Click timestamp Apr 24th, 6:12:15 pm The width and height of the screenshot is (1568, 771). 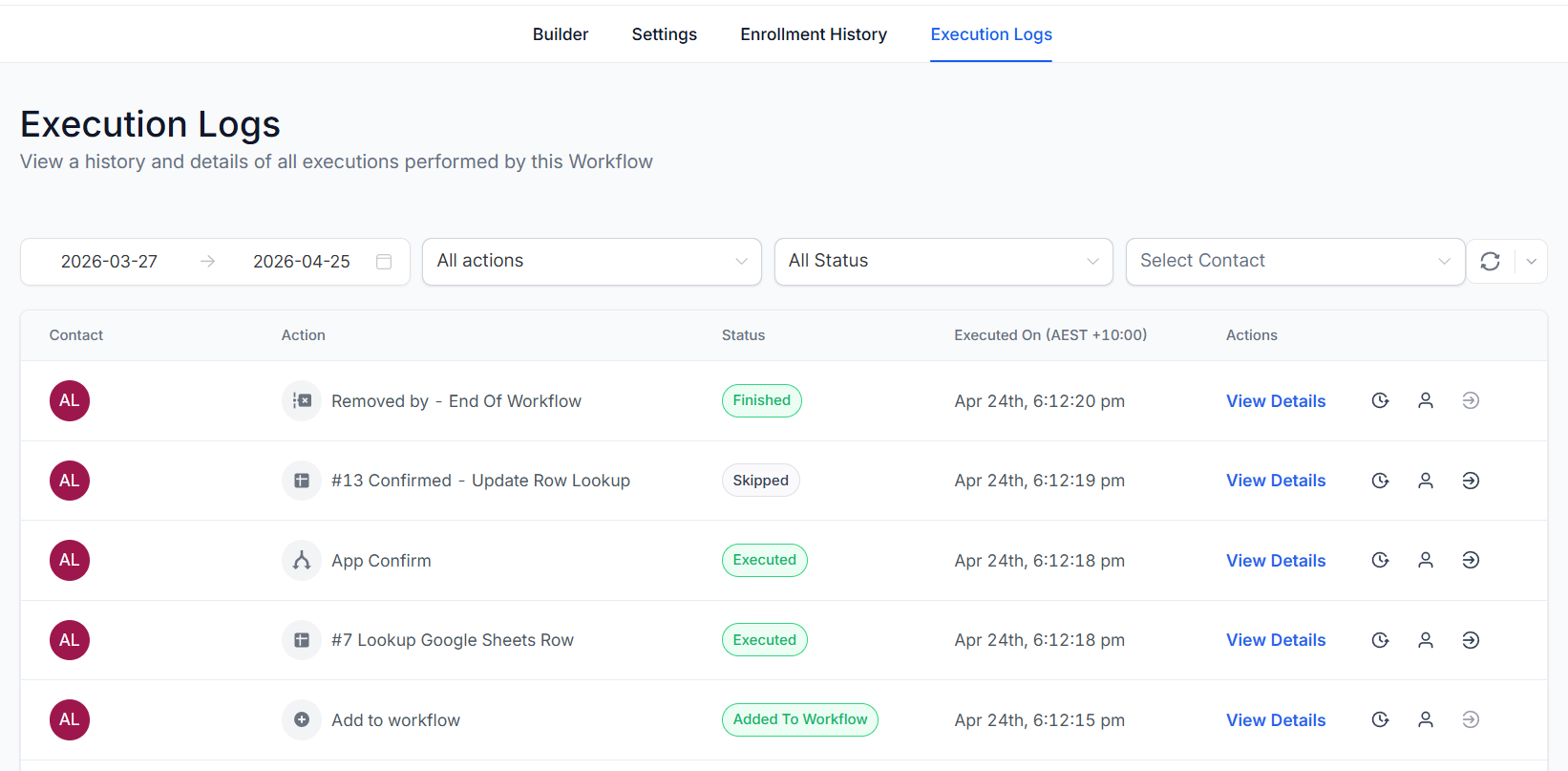(1040, 720)
